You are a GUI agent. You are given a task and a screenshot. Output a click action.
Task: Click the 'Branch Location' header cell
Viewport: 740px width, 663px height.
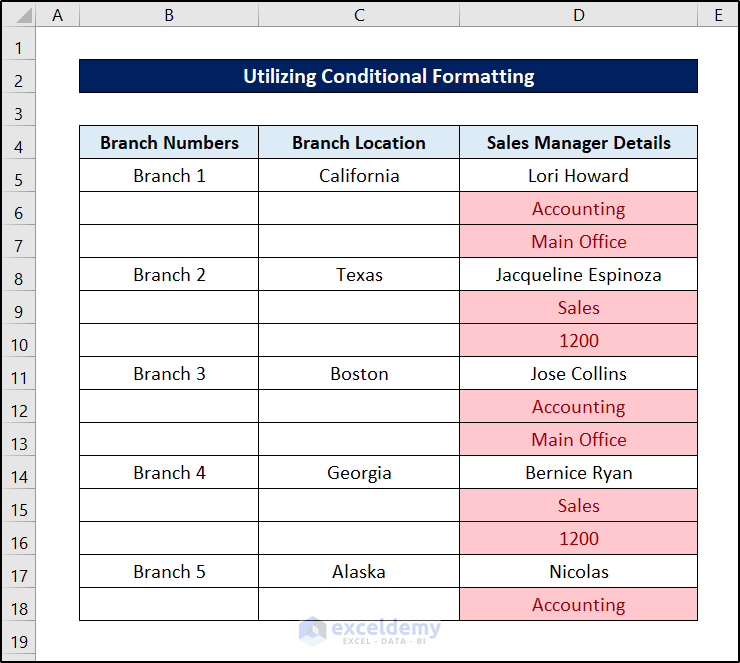click(x=359, y=143)
